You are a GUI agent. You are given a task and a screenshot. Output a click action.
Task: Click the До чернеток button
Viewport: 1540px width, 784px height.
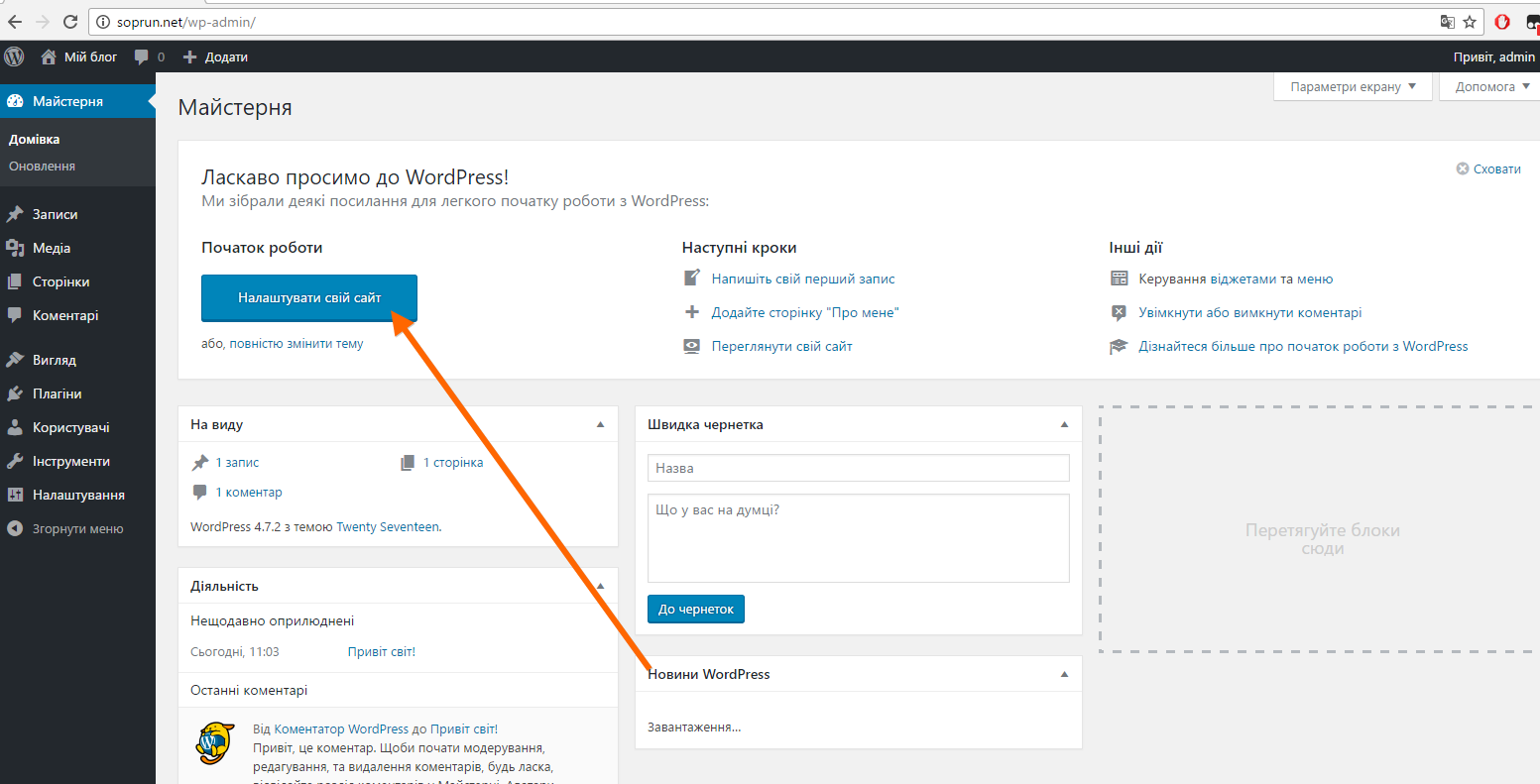[696, 610]
